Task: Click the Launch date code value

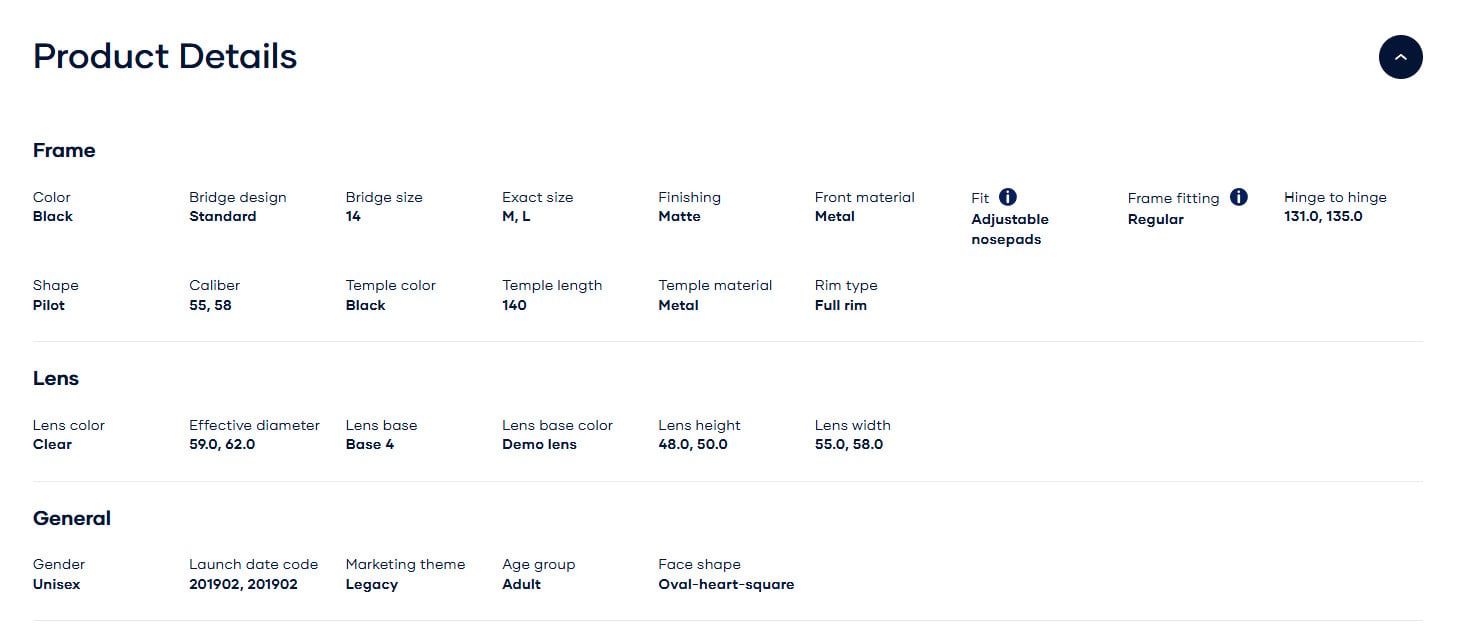Action: [243, 584]
